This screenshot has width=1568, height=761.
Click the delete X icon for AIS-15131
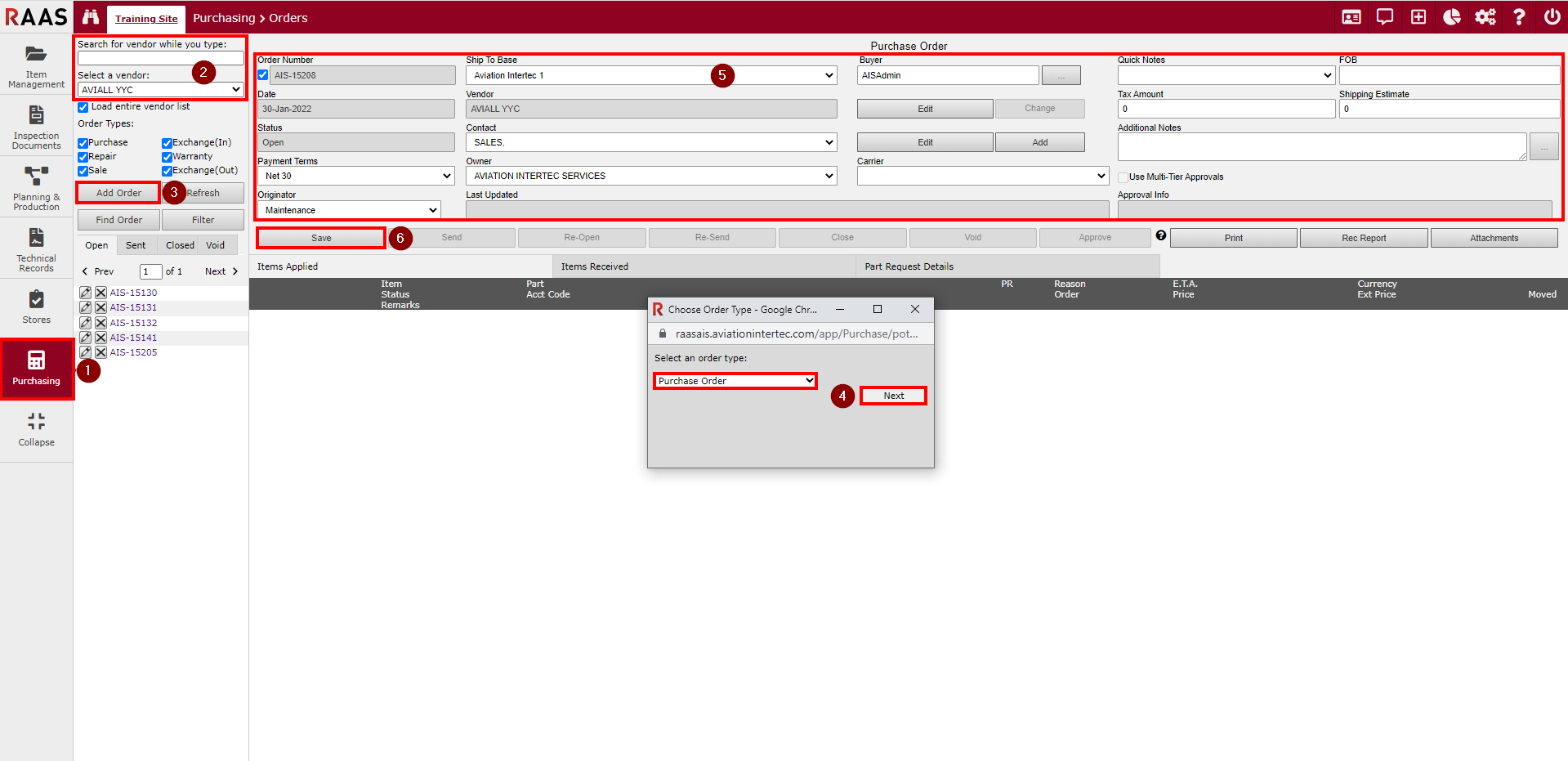[101, 307]
